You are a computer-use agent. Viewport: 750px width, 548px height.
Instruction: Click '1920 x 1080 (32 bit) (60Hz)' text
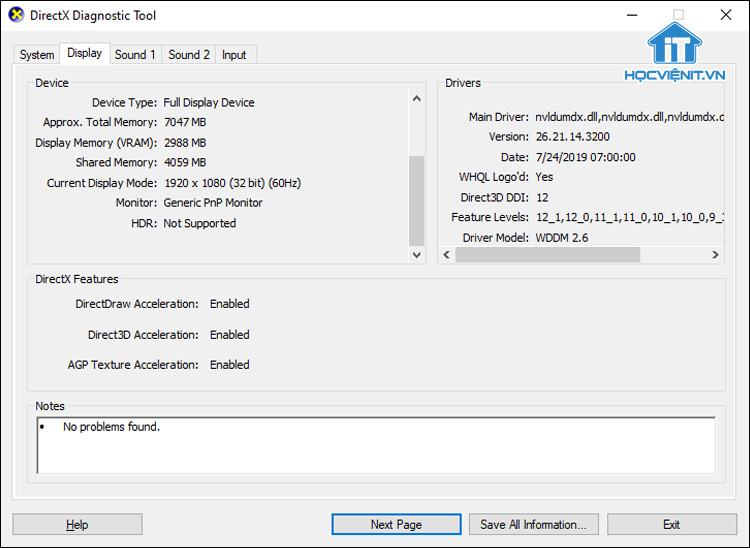233,183
